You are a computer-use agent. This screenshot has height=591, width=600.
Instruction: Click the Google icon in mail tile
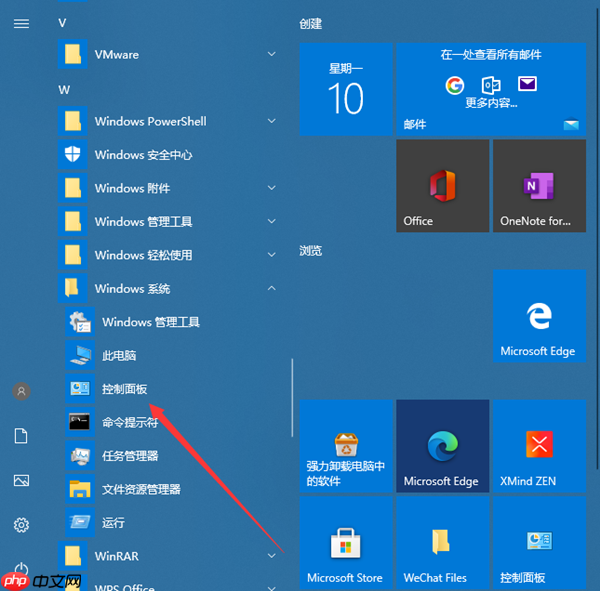pyautogui.click(x=455, y=85)
